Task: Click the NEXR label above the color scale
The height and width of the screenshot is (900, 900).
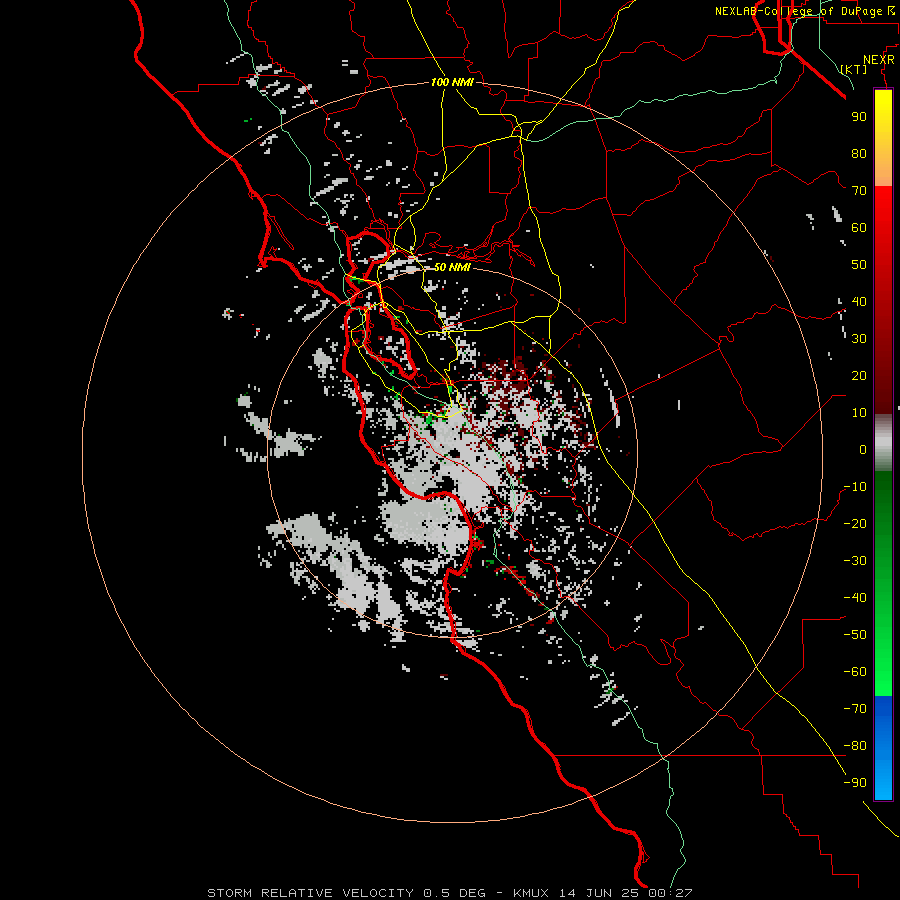Action: click(x=879, y=60)
